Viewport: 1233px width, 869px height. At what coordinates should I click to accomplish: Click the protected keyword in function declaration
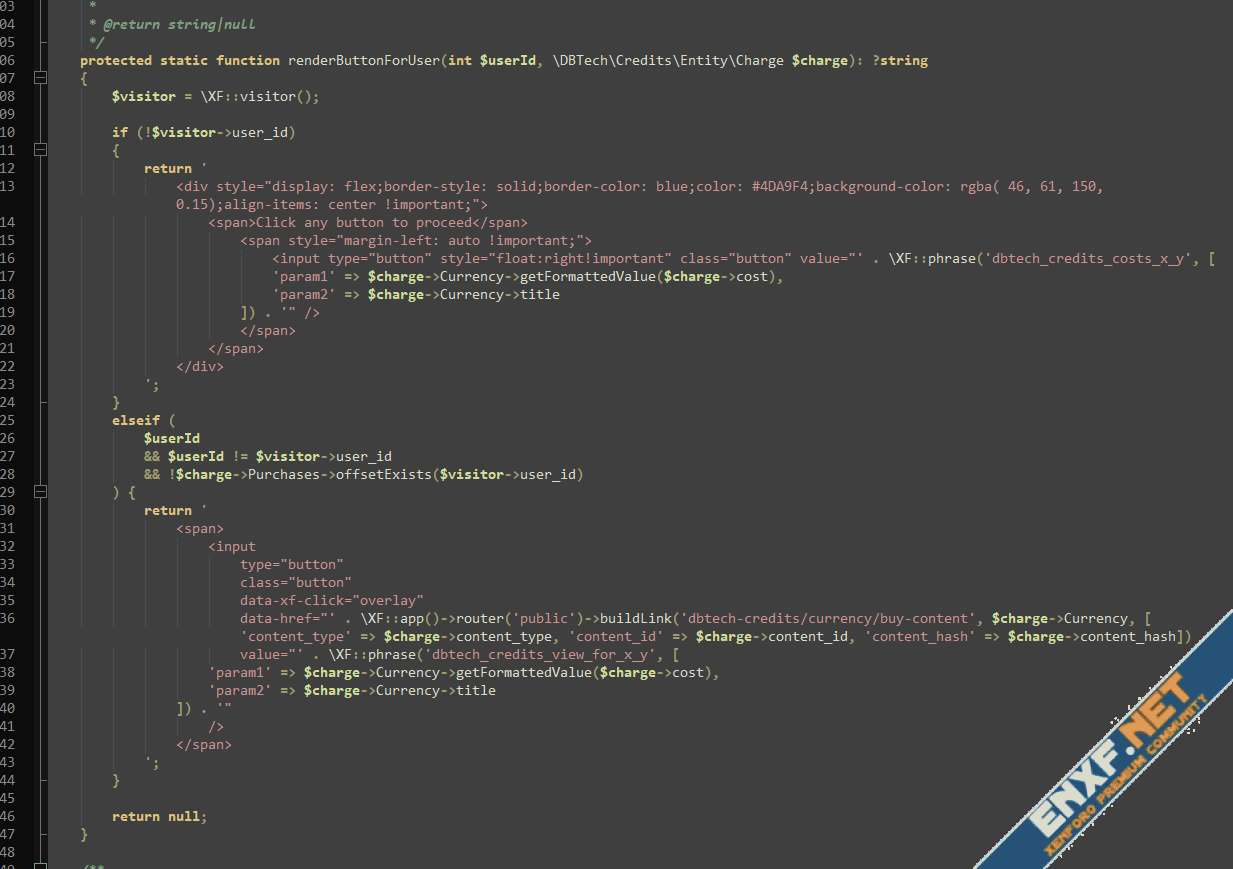tap(116, 60)
